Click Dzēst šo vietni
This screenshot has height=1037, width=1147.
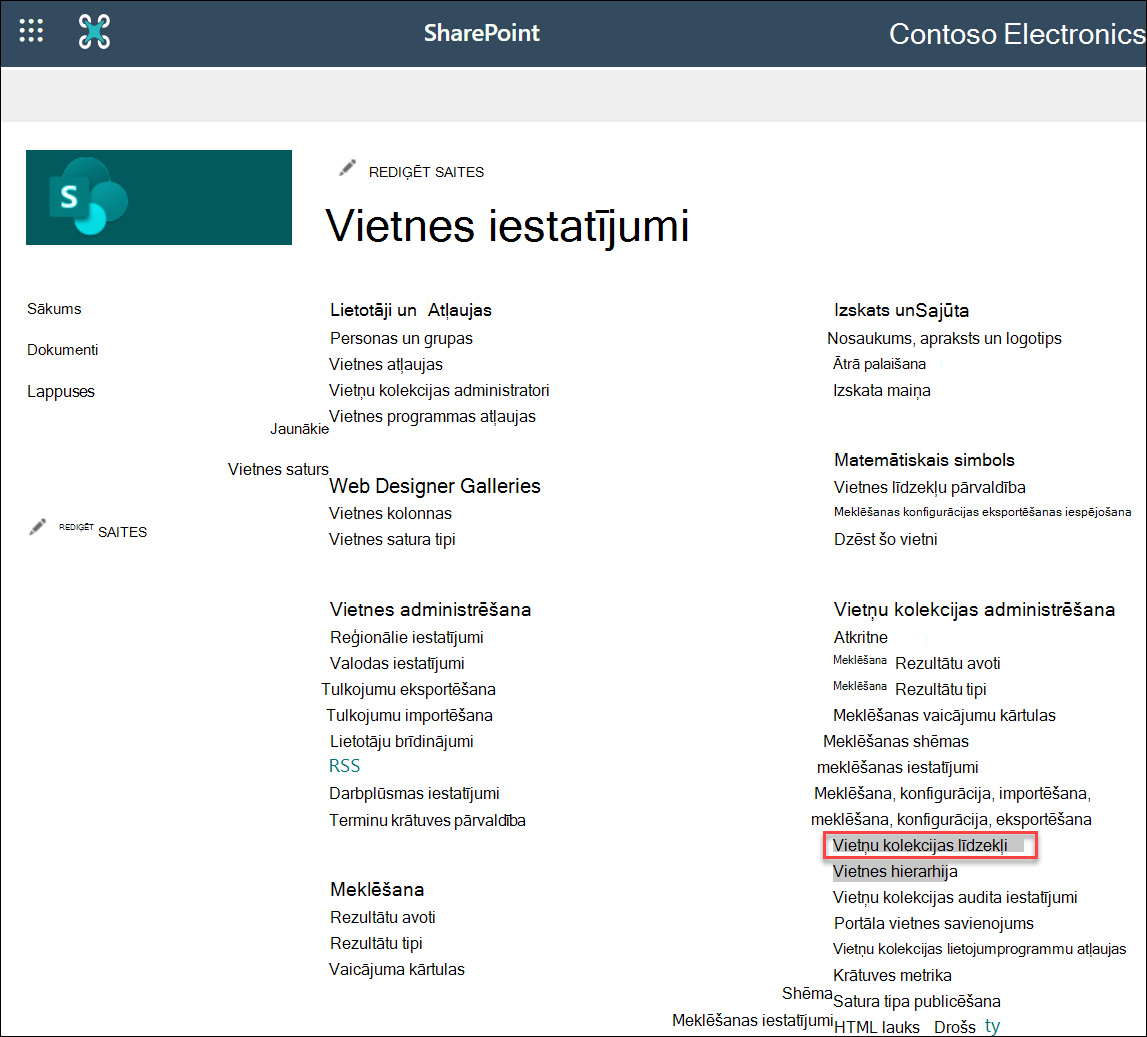pos(885,539)
